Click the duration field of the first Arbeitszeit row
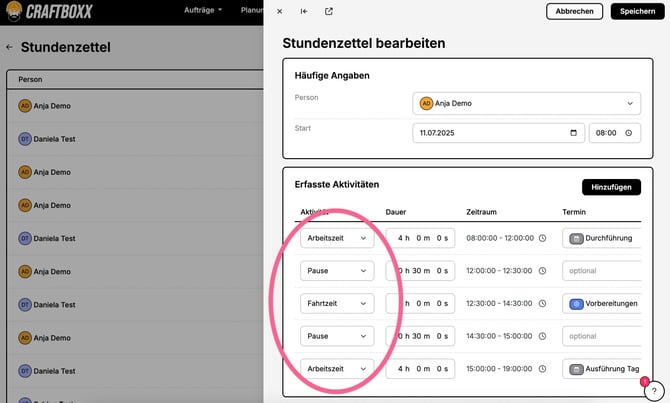The width and height of the screenshot is (670, 403). [420, 238]
